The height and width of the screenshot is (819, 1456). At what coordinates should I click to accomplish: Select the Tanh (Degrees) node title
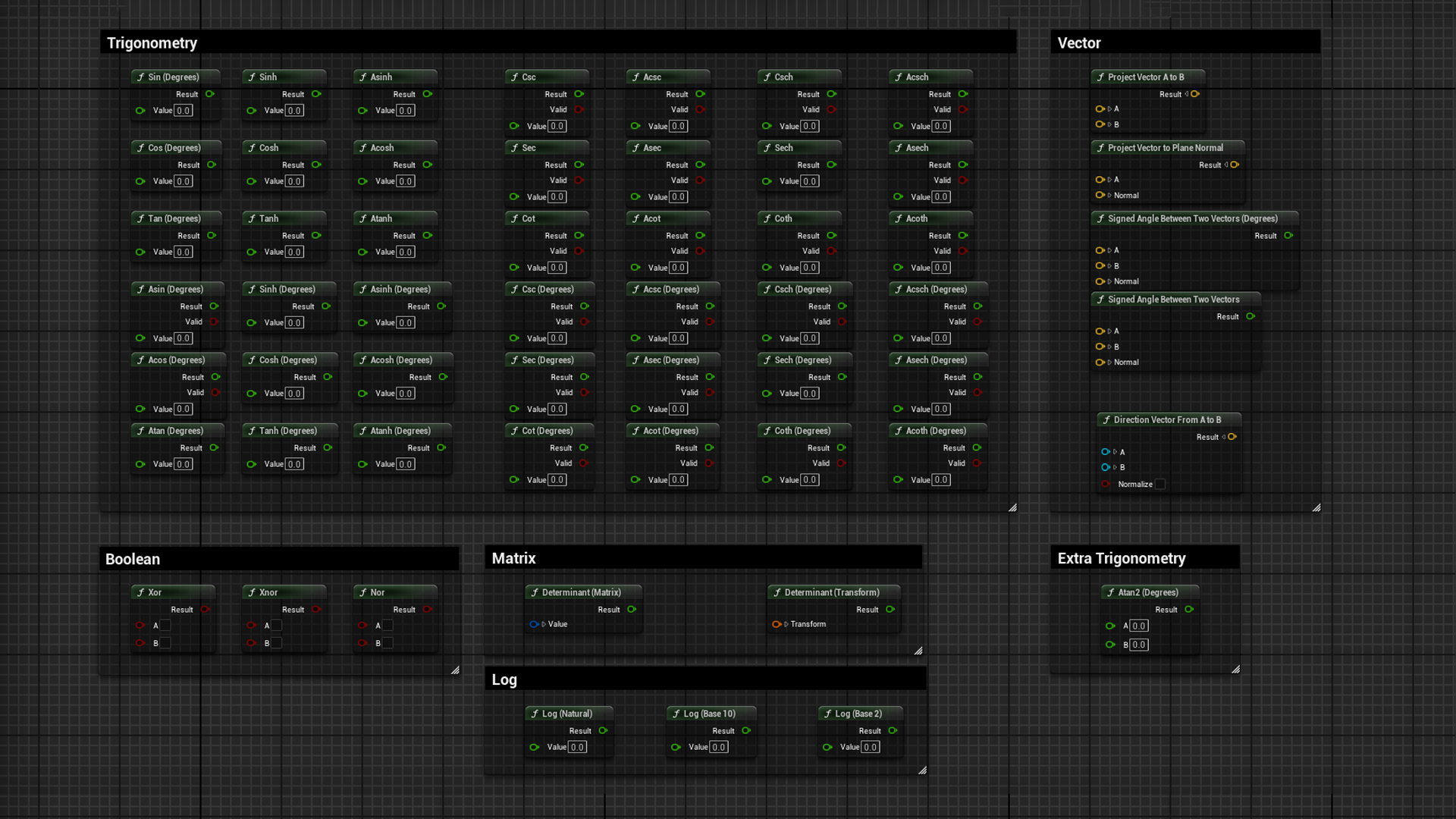click(288, 431)
